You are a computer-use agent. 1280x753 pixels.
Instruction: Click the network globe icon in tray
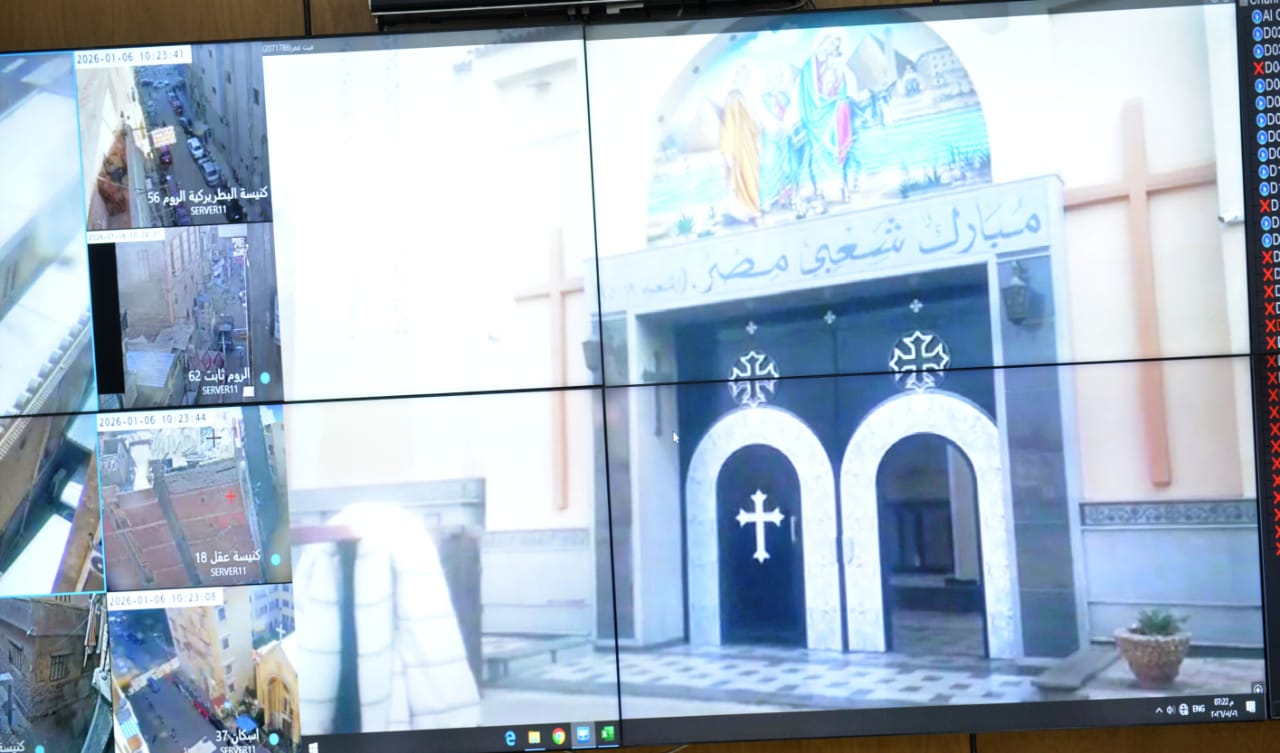tap(1184, 709)
